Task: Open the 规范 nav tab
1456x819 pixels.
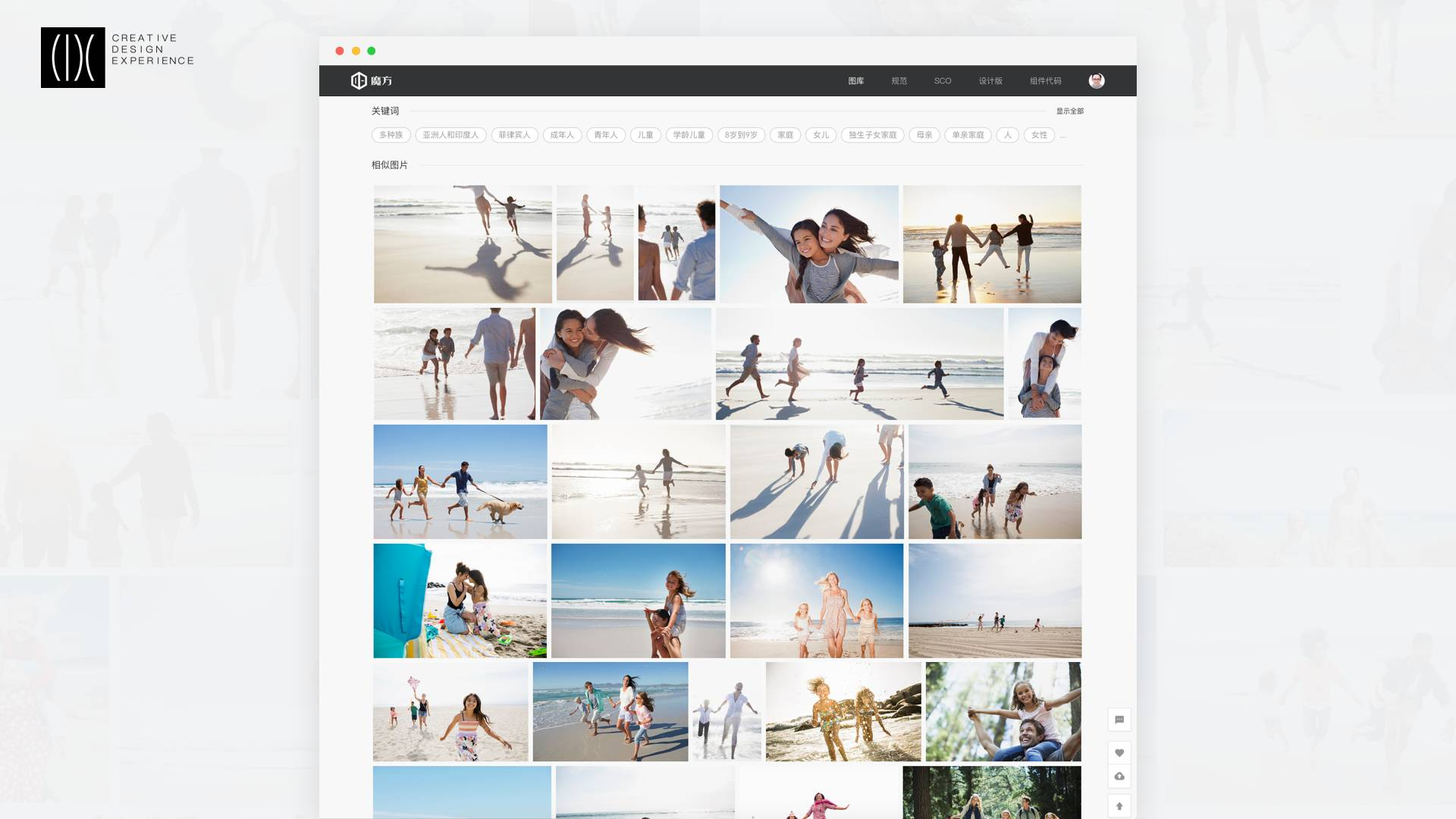Action: click(899, 81)
